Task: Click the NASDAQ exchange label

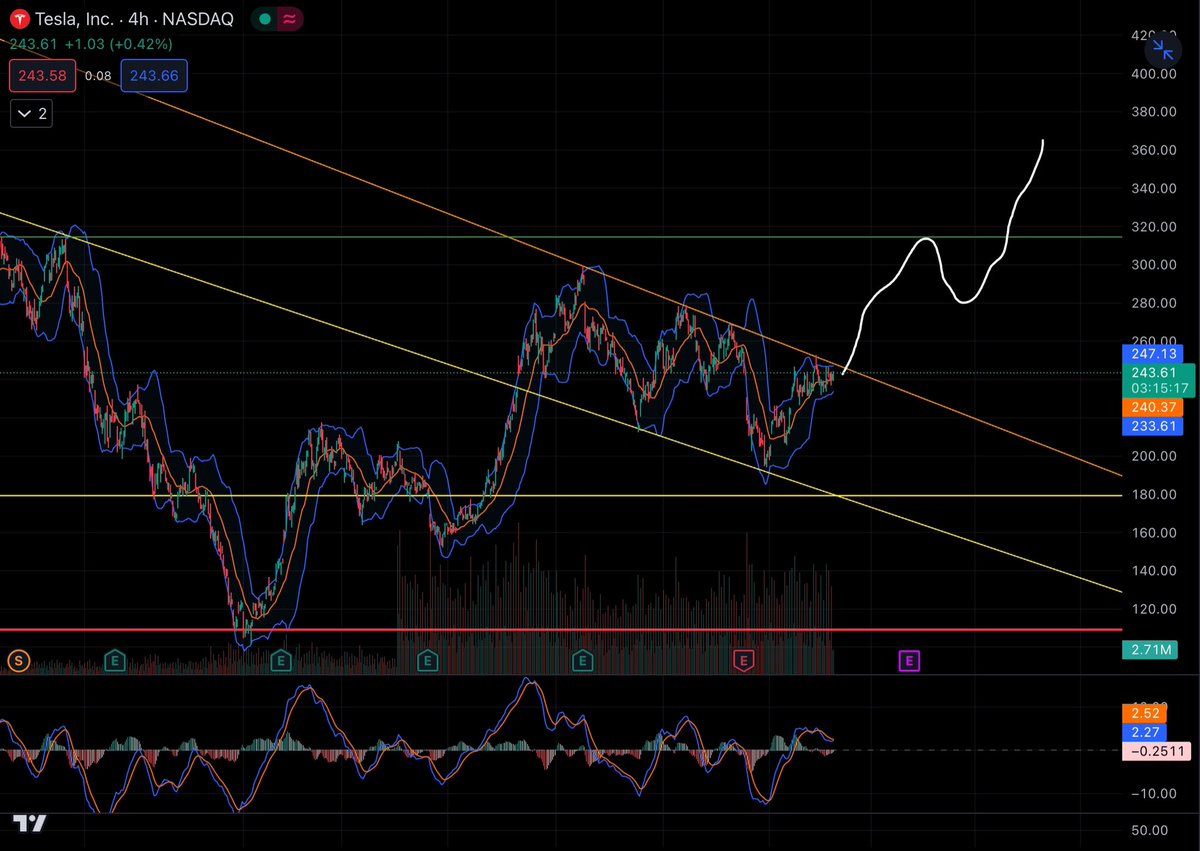Action: point(198,18)
